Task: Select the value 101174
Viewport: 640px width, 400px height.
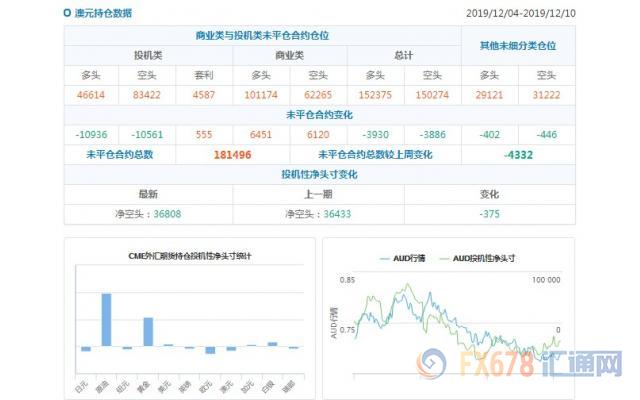Action: [261, 95]
